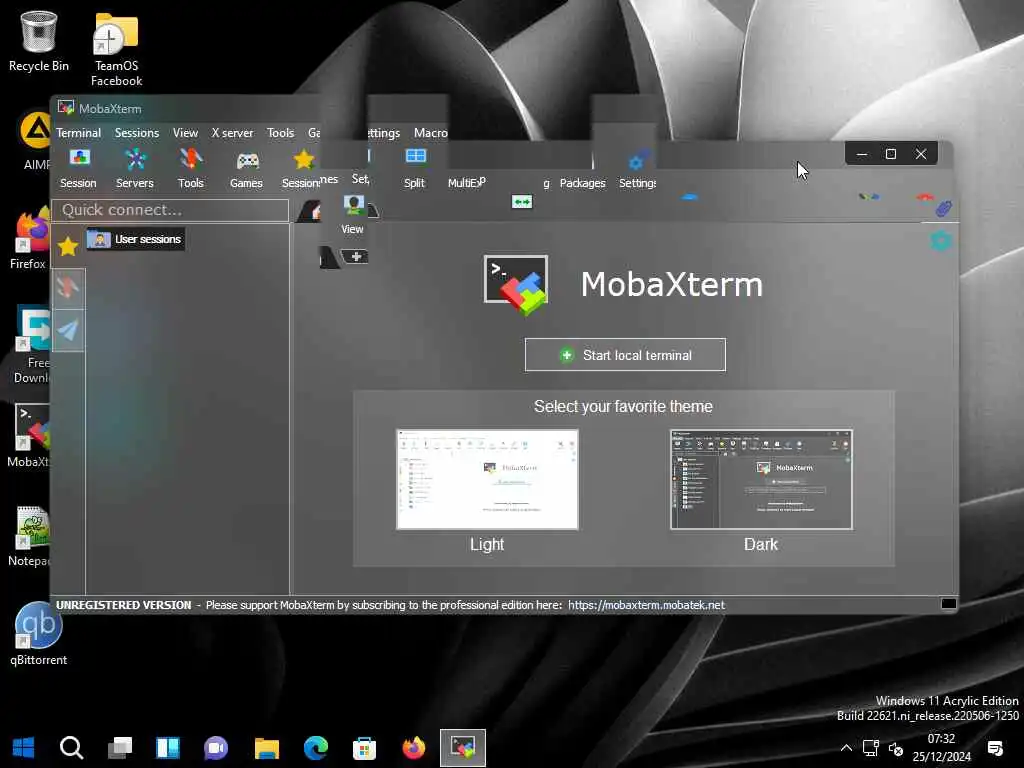The width and height of the screenshot is (1024, 768).
Task: Open the Chat taskbar icon
Action: [x=216, y=748]
